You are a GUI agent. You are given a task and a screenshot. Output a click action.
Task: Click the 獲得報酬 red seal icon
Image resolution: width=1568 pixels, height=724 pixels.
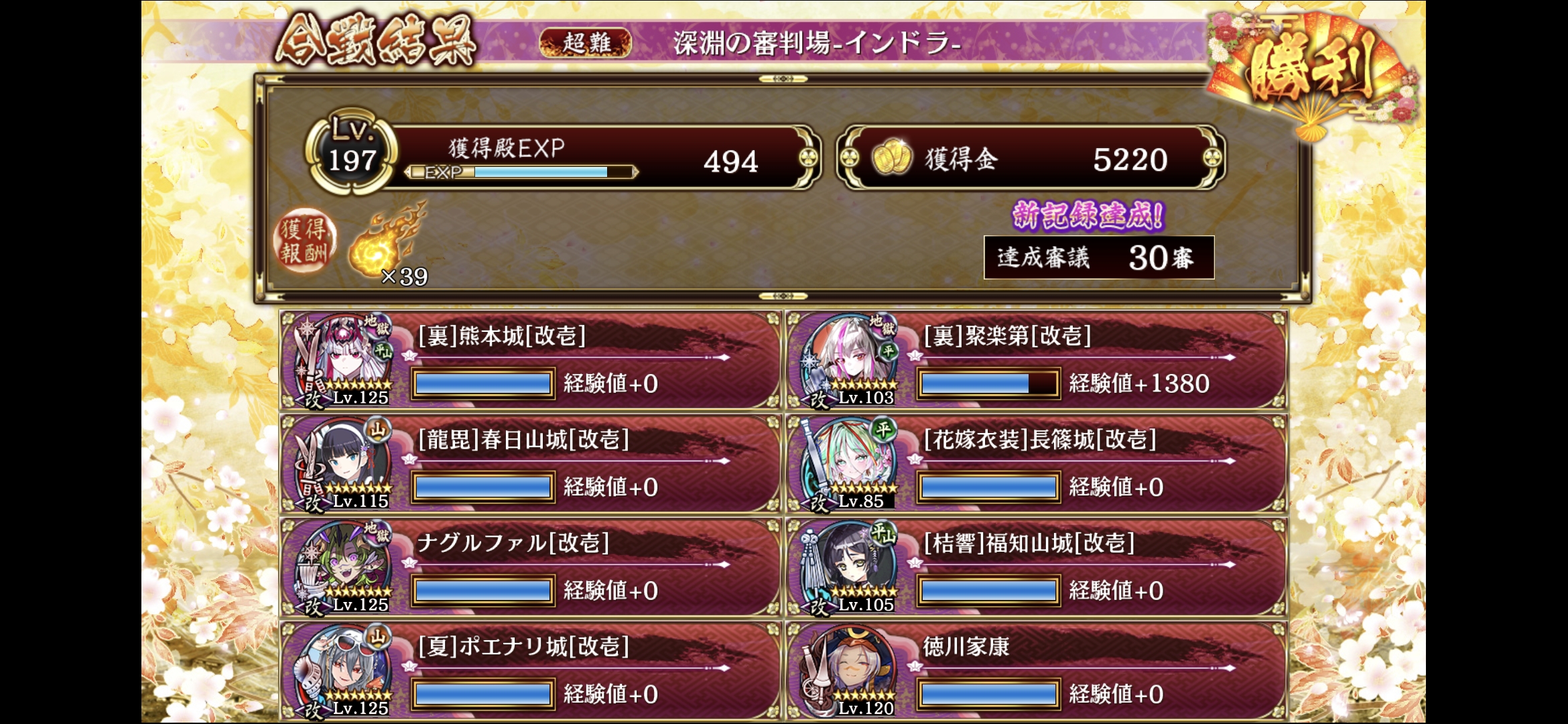(x=305, y=243)
